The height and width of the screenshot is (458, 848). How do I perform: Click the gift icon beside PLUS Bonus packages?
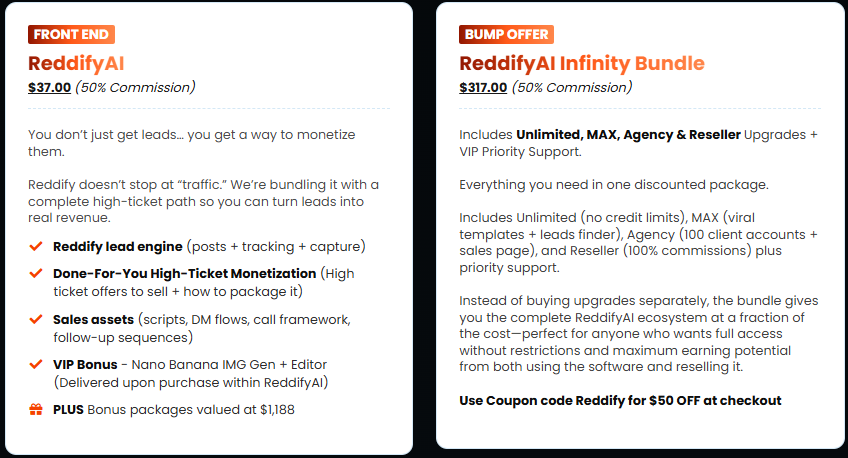[35, 410]
